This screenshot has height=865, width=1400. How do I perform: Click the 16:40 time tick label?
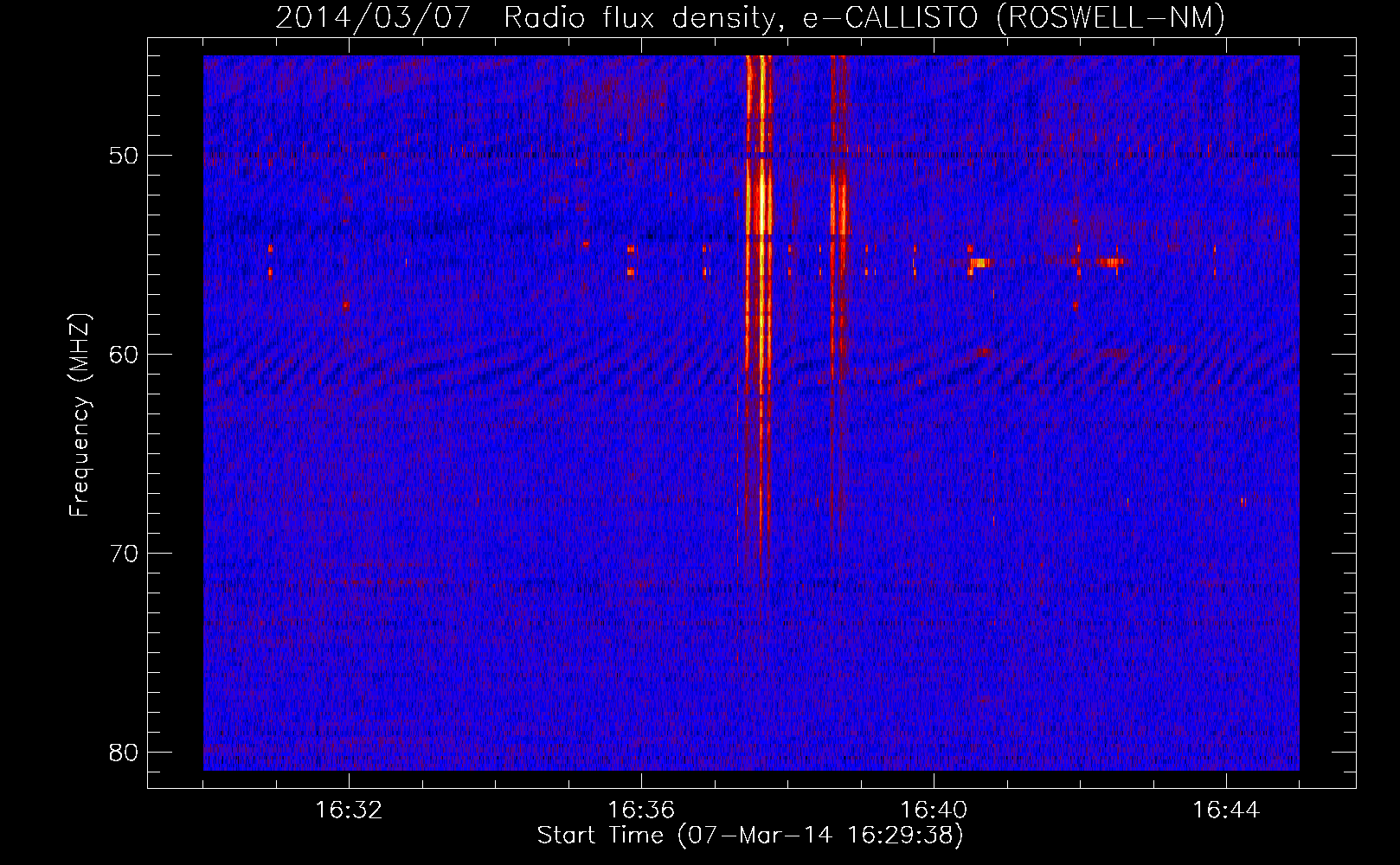click(x=934, y=811)
